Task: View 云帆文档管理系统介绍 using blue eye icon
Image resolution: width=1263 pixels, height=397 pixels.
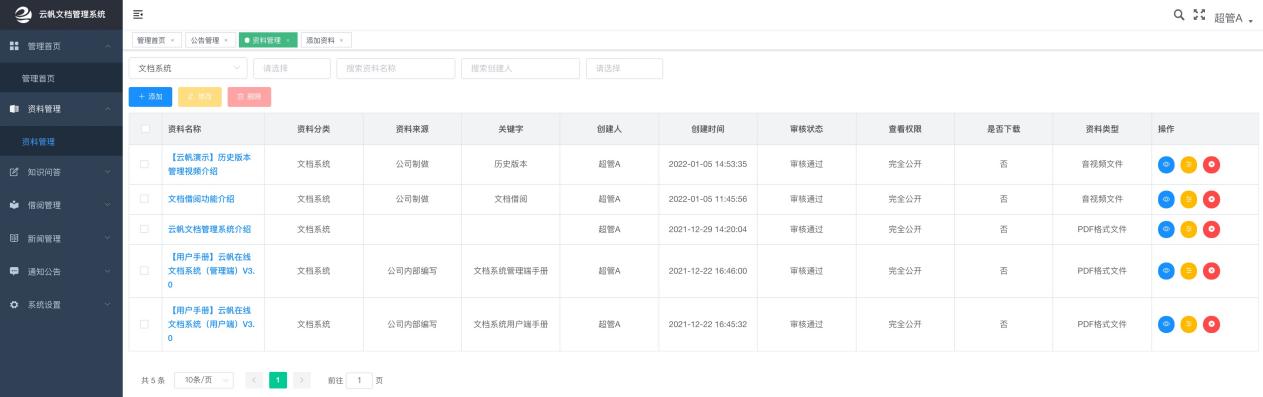Action: [1166, 229]
